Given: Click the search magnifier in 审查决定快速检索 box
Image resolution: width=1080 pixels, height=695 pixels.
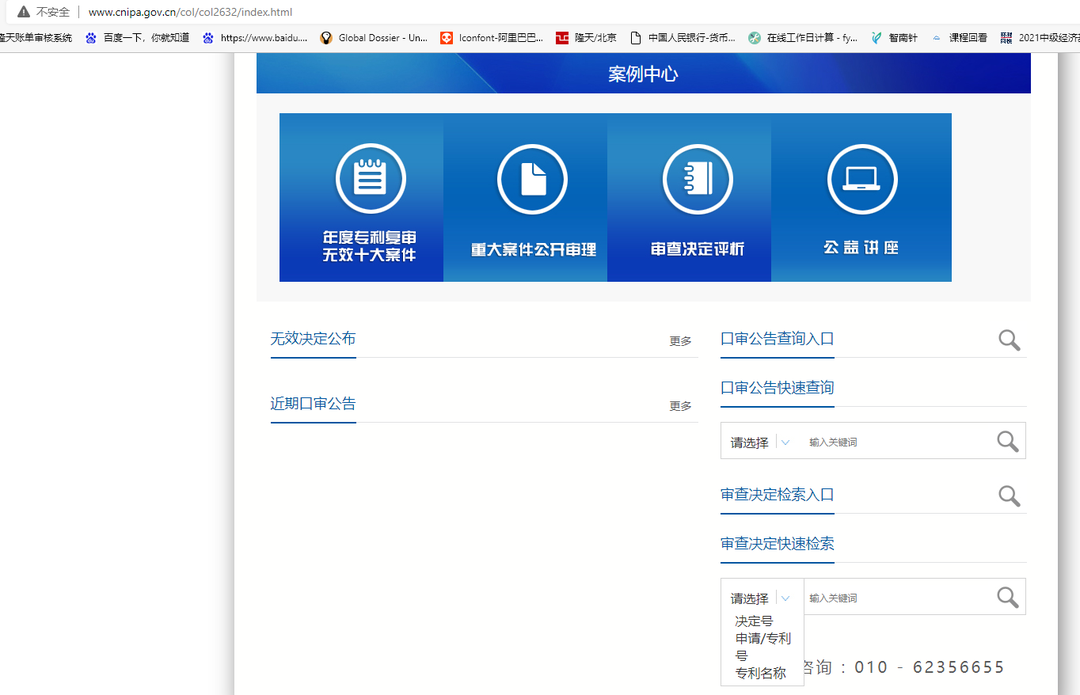Looking at the screenshot, I should pos(1007,596).
